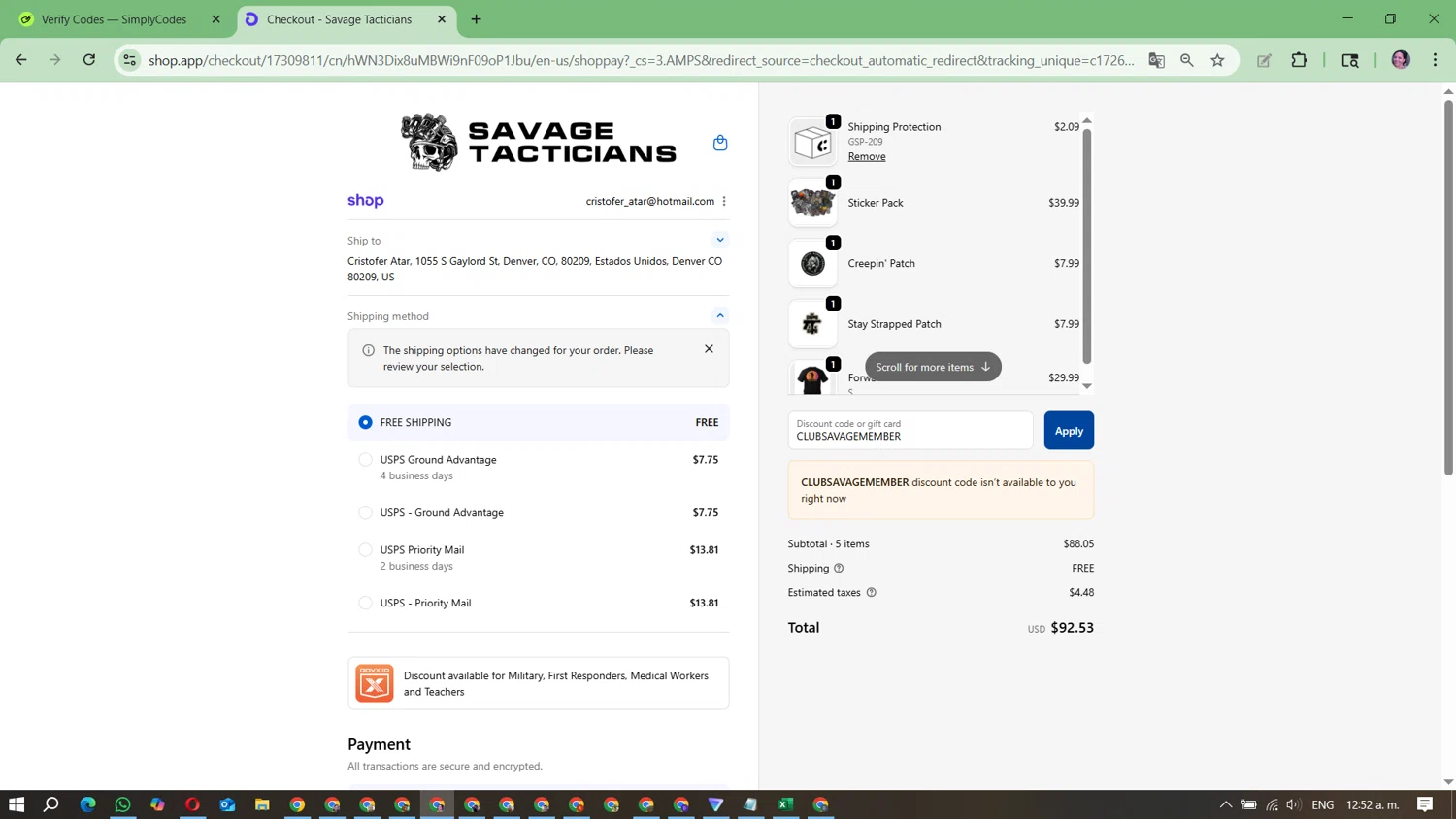
Task: Expand the Ship to address section
Action: [x=720, y=240]
